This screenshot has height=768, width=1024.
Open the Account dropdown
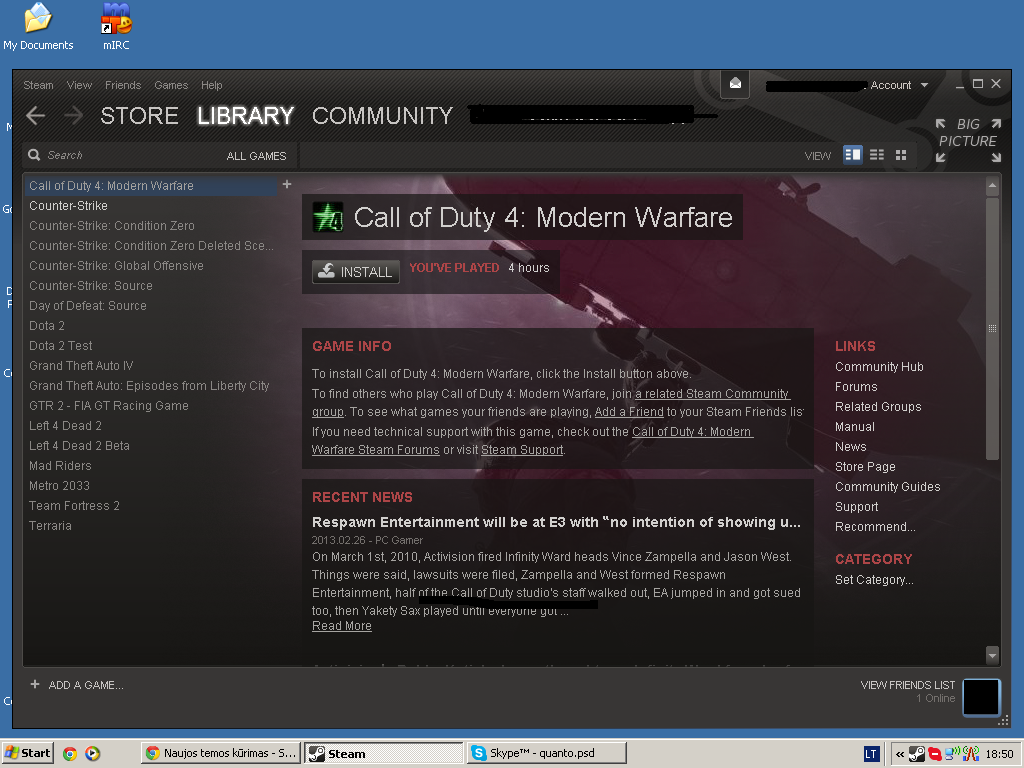[899, 85]
